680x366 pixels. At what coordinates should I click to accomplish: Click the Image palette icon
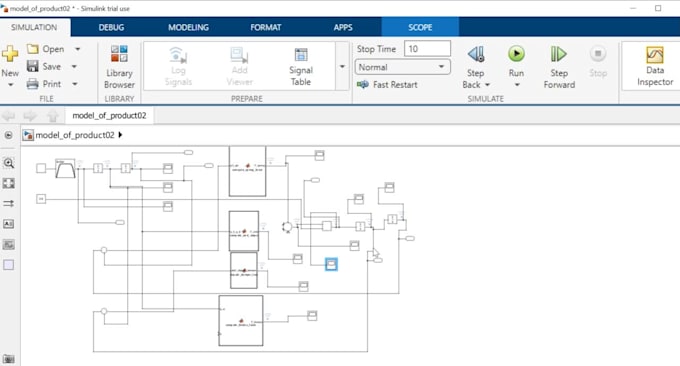9,245
